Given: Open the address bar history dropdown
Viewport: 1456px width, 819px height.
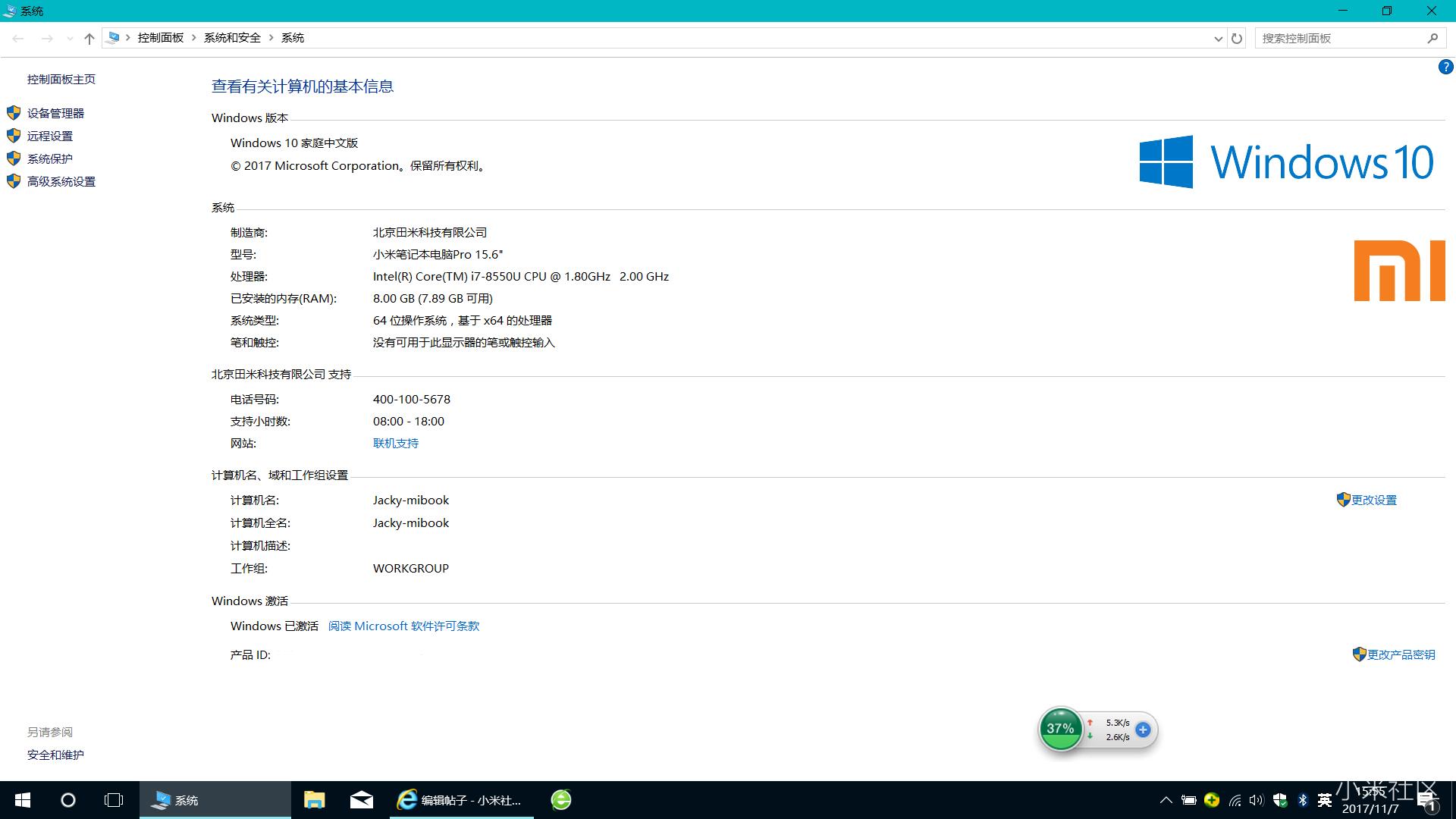Looking at the screenshot, I should 1218,39.
